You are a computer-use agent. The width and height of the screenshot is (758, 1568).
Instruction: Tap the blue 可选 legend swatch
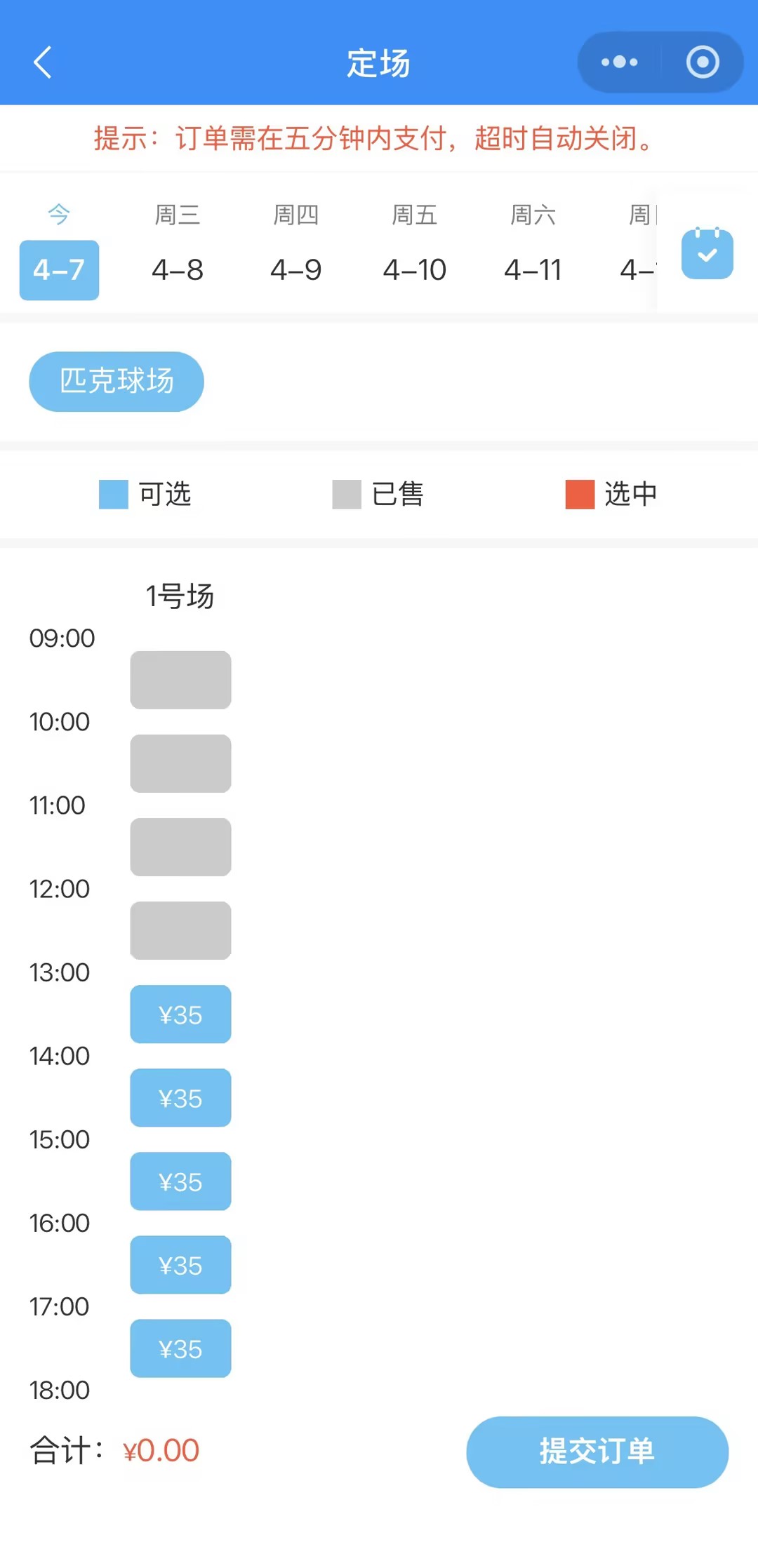(x=114, y=494)
